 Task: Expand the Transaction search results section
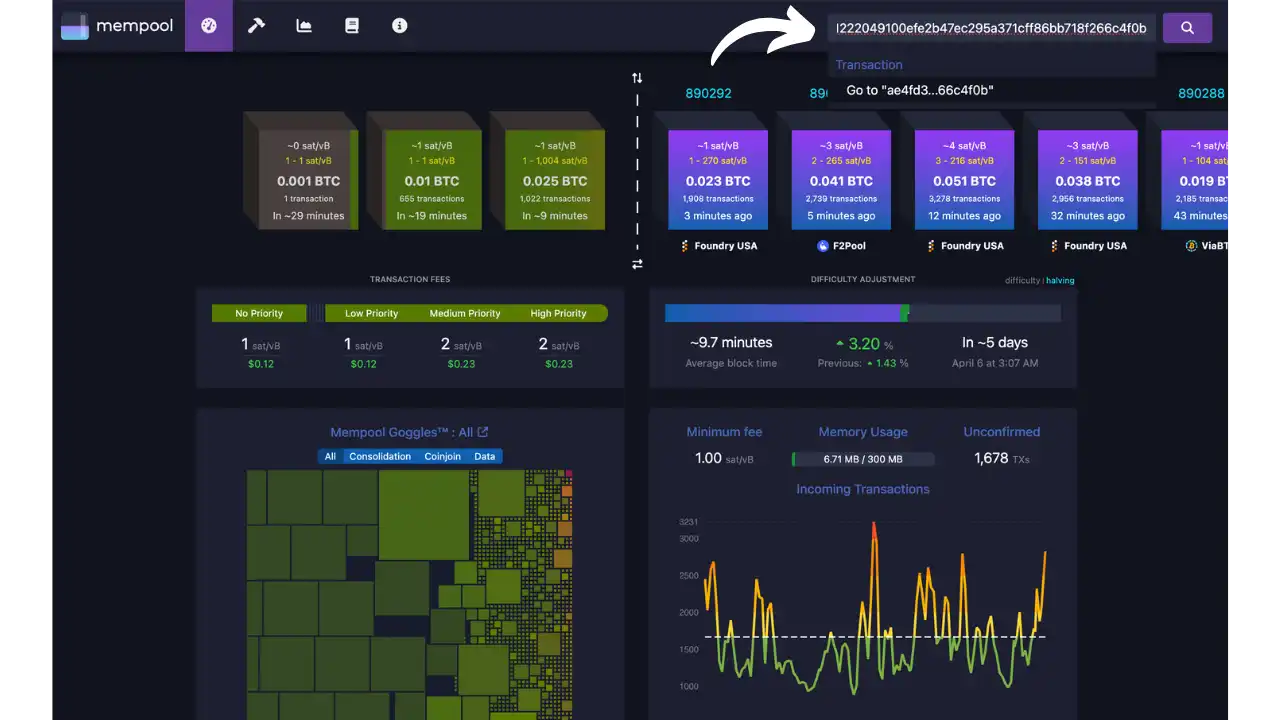coord(869,64)
